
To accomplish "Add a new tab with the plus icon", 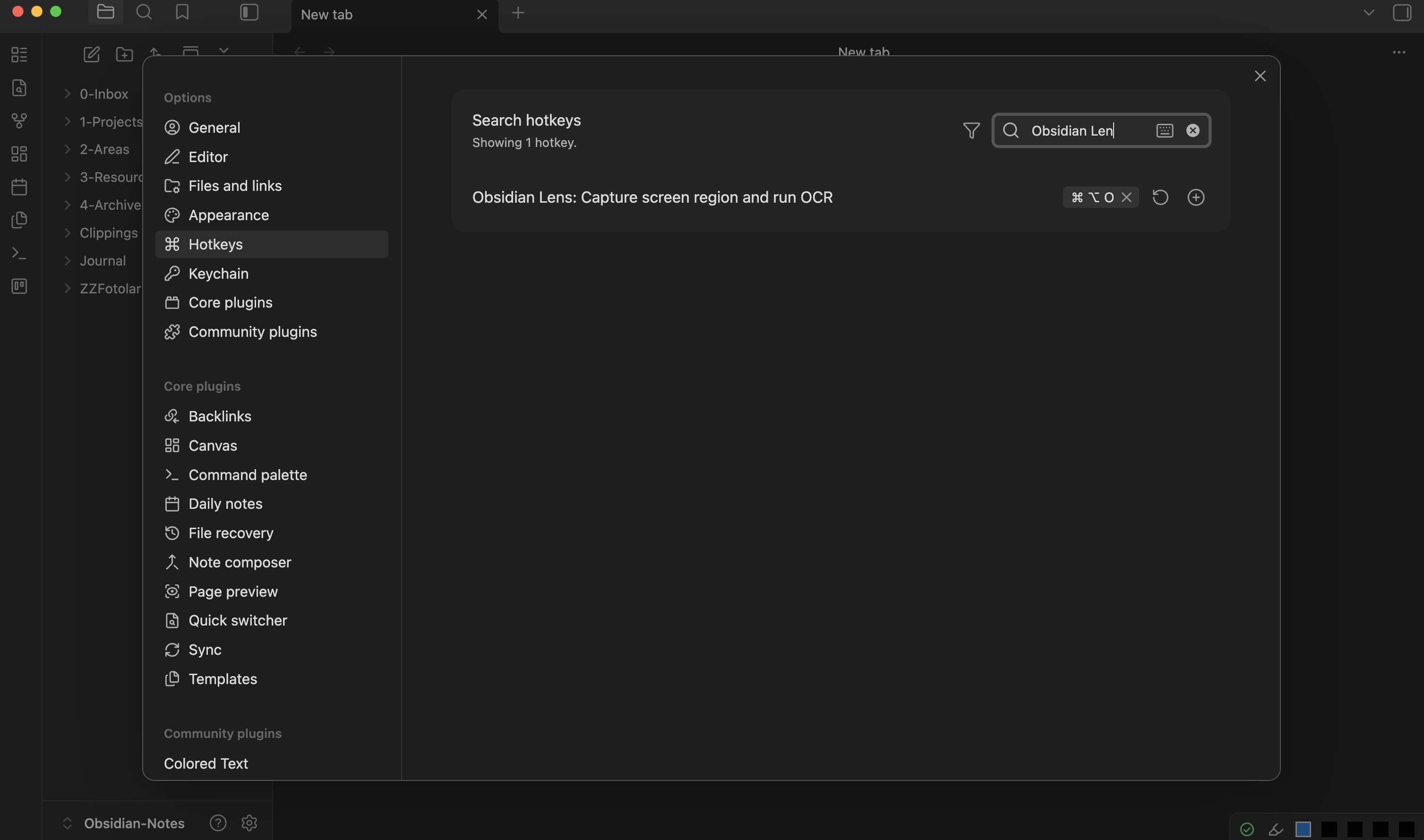I will (x=518, y=12).
